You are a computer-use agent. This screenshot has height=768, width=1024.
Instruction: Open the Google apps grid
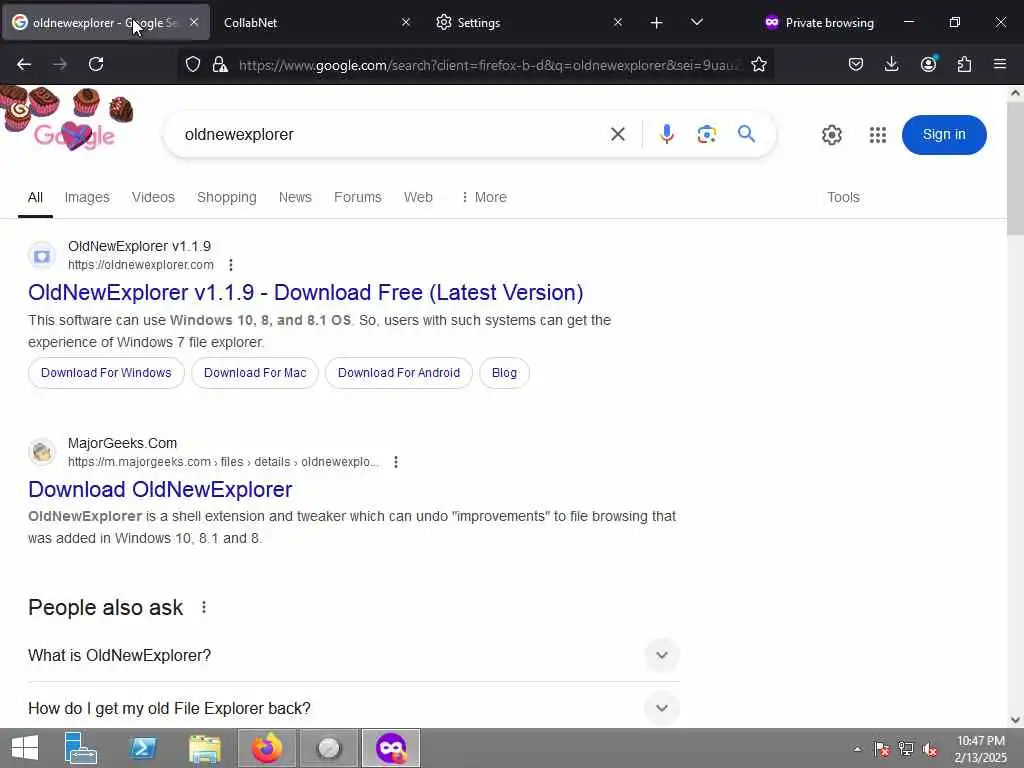click(x=878, y=135)
